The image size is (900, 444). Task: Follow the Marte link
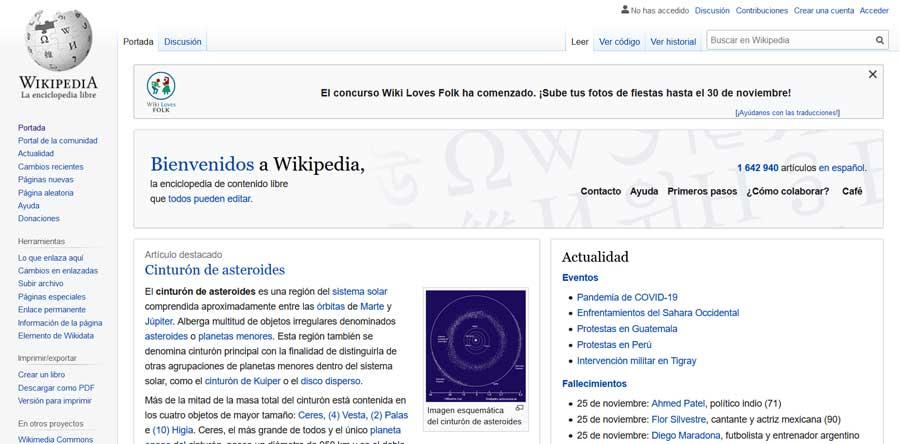372,306
